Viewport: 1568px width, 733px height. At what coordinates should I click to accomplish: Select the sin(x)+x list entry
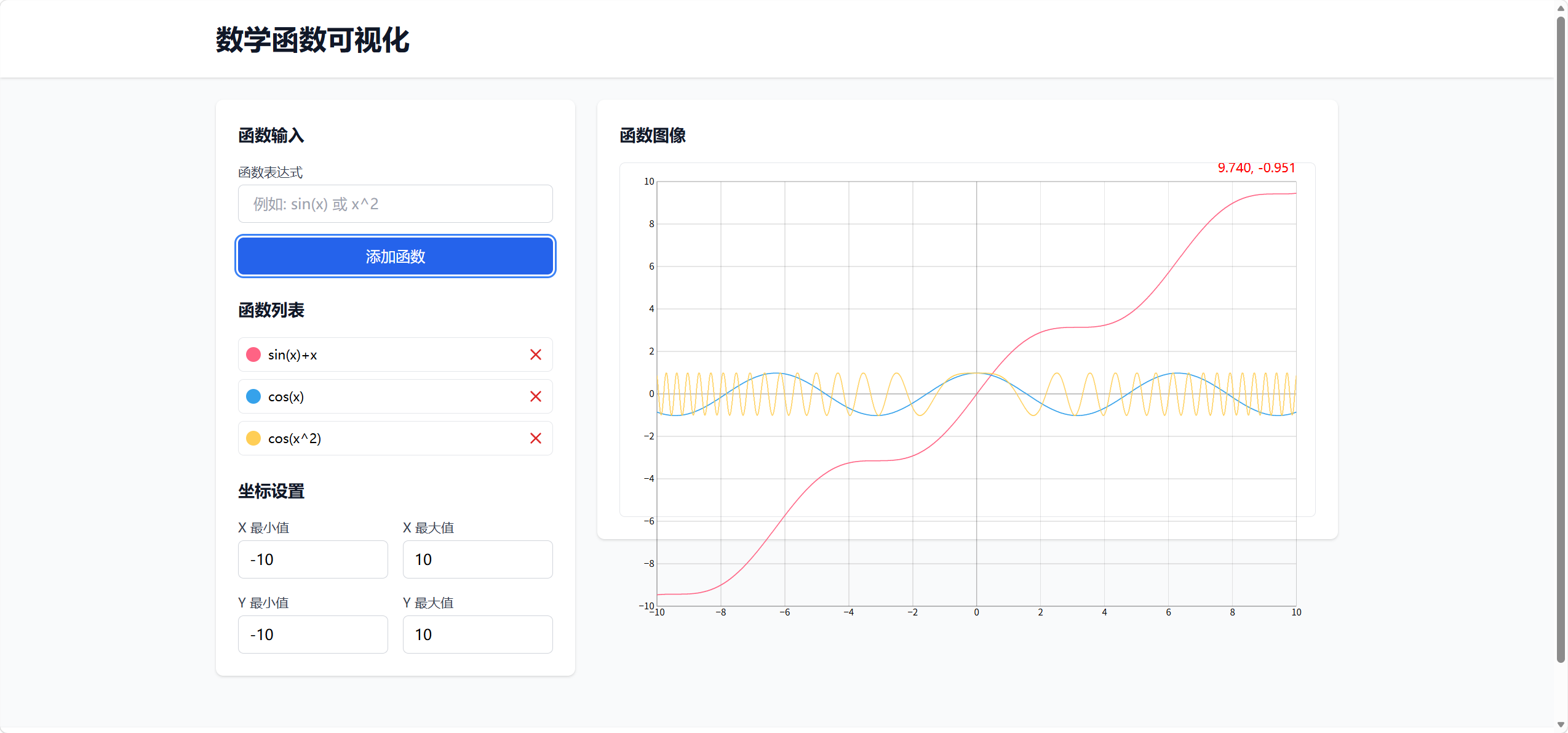[381, 354]
